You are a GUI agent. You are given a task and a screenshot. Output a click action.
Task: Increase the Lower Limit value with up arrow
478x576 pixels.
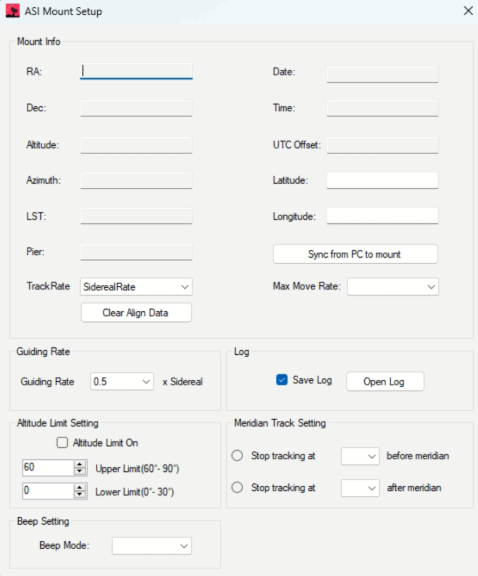(x=80, y=487)
